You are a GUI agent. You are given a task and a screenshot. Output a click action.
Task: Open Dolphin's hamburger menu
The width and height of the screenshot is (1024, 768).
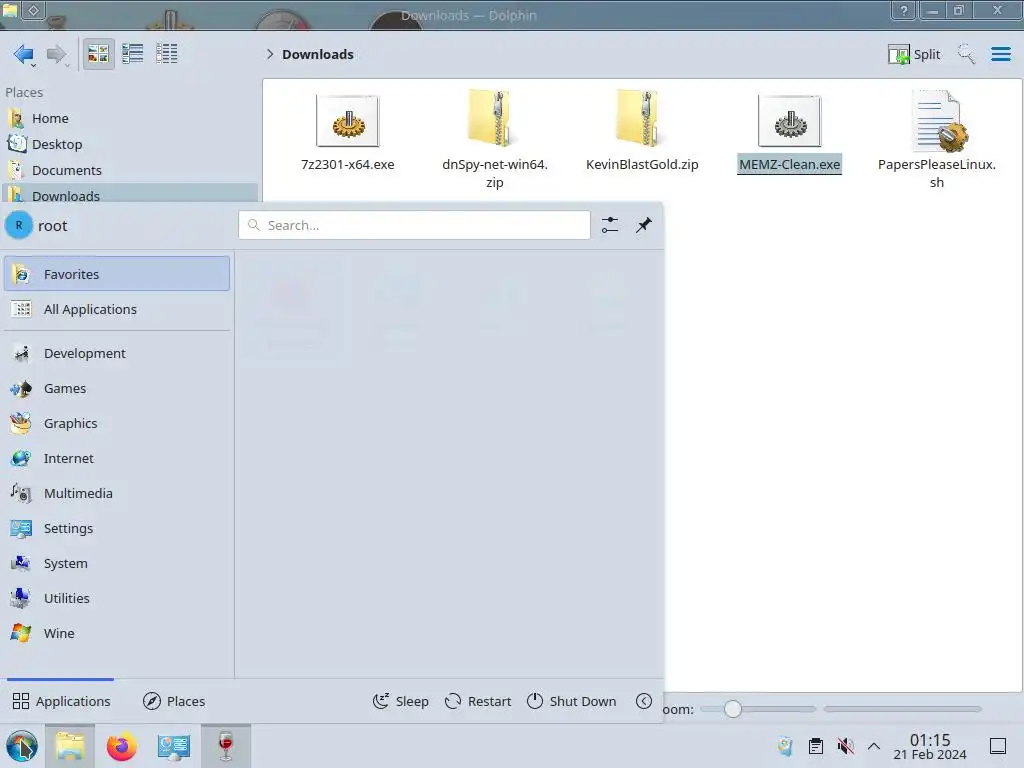pyautogui.click(x=1000, y=54)
